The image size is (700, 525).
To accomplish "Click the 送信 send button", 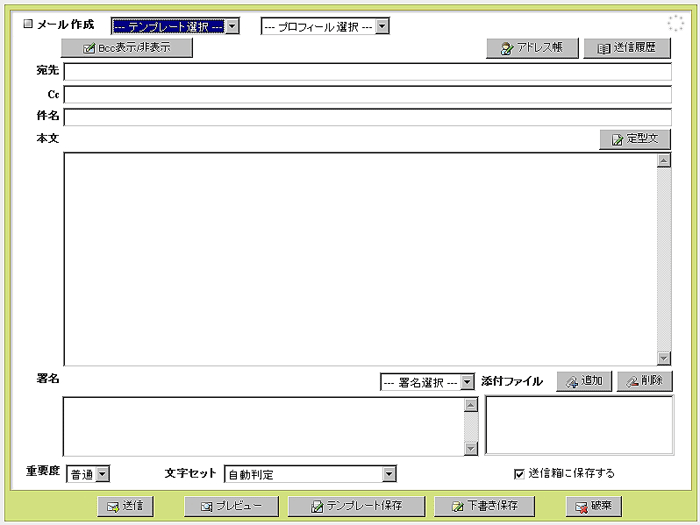I will 125,506.
